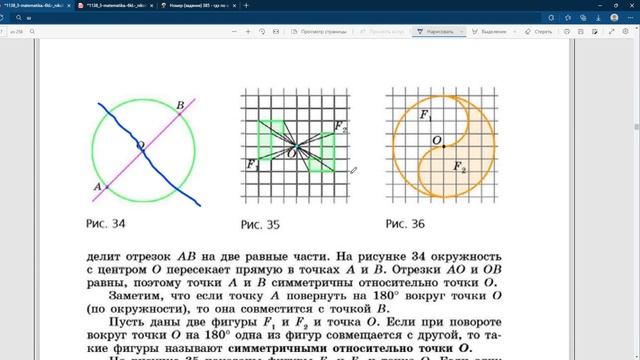Image resolution: width=640 pixels, height=360 pixels.
Task: Click the caption Рис. 36
Action: (405, 224)
